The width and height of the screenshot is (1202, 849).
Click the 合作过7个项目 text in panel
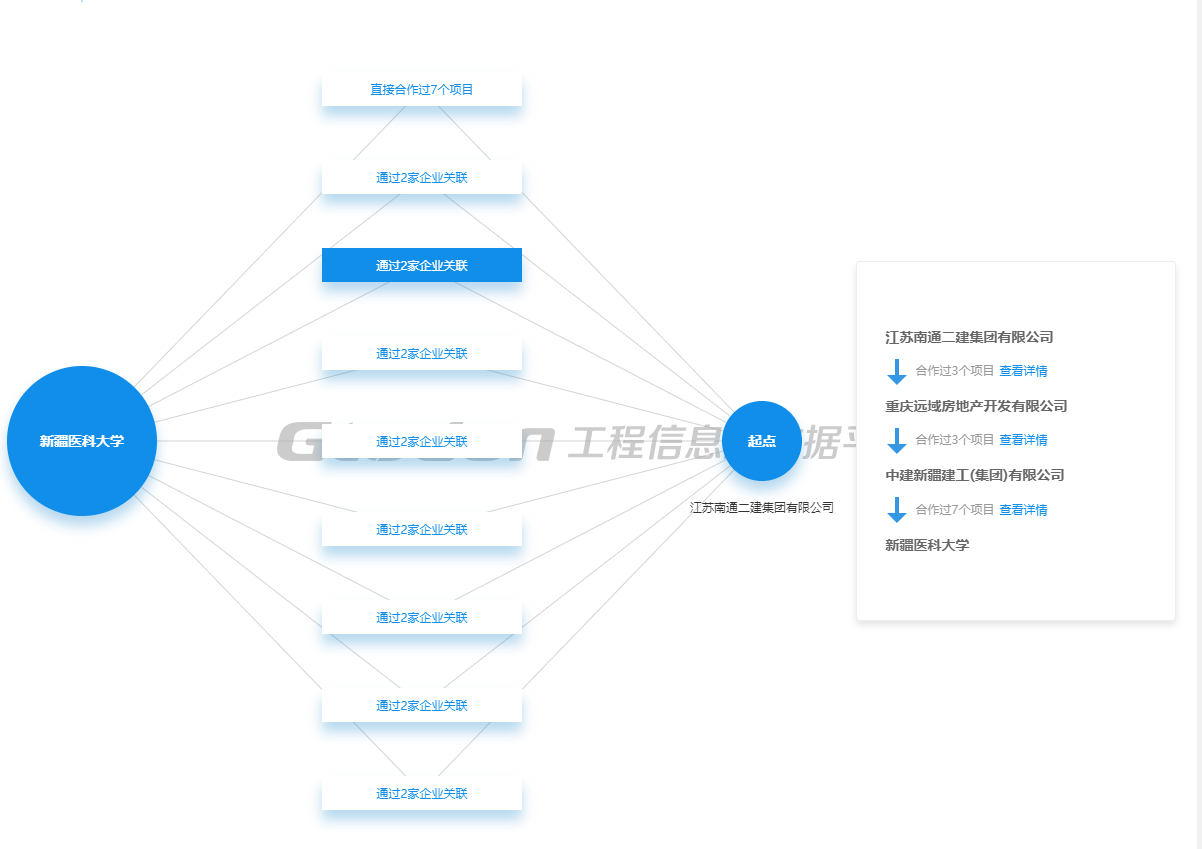(x=955, y=510)
